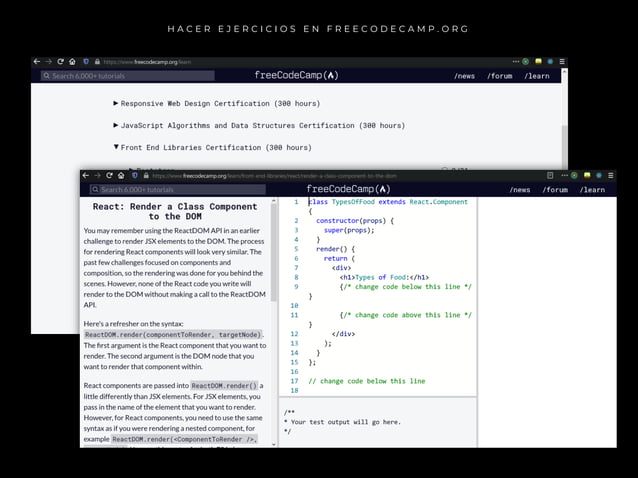
Task: Open home page in the rear browser window
Action: pyautogui.click(x=72, y=62)
